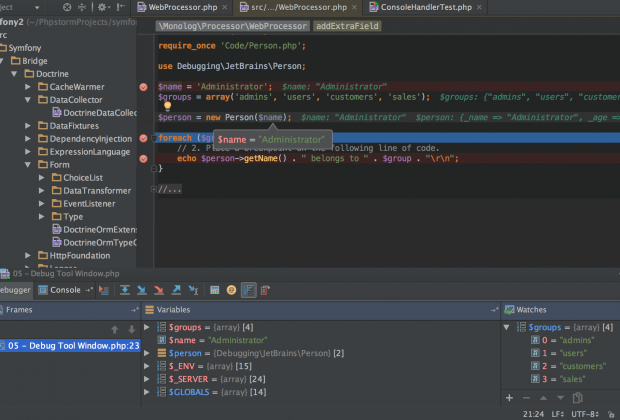Viewport: 620px width, 420px height.
Task: Open Evaluate Expression calculator icon
Action: pyautogui.click(x=215, y=290)
